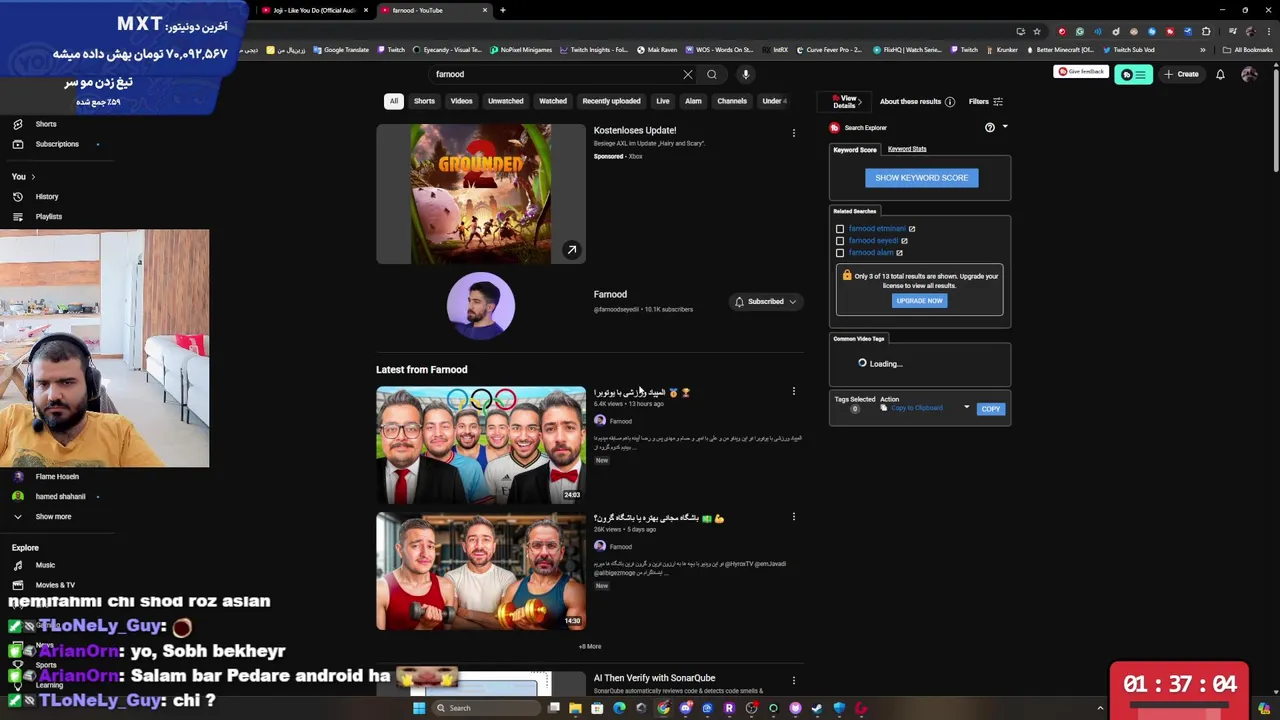This screenshot has width=1280, height=720.
Task: Open the notifications bell
Action: click(1220, 74)
